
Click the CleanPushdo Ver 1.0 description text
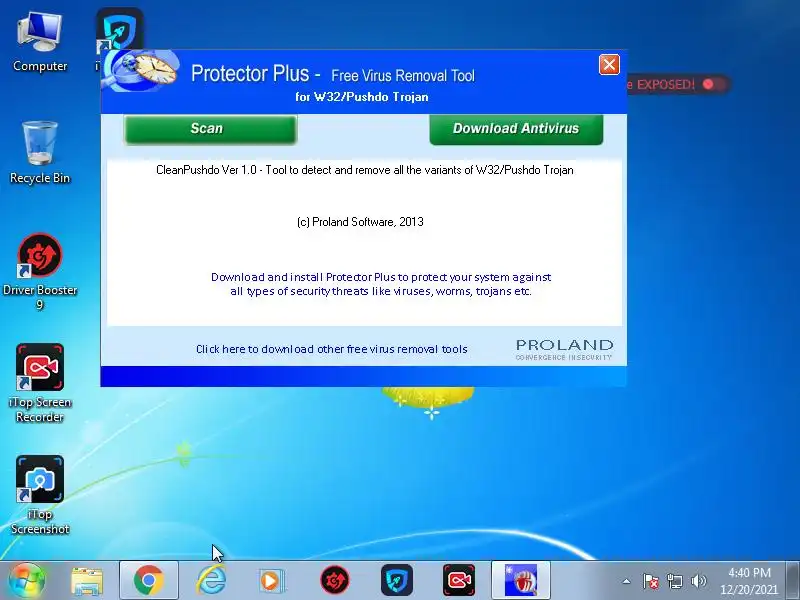click(365, 170)
